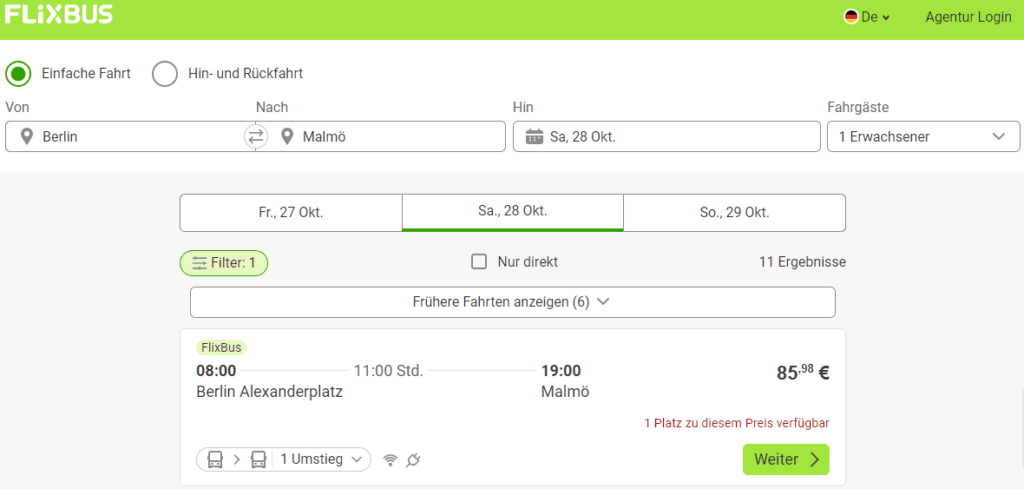Viewport: 1024px width, 489px height.
Task: Enable the Nur direkt checkbox
Action: (479, 262)
